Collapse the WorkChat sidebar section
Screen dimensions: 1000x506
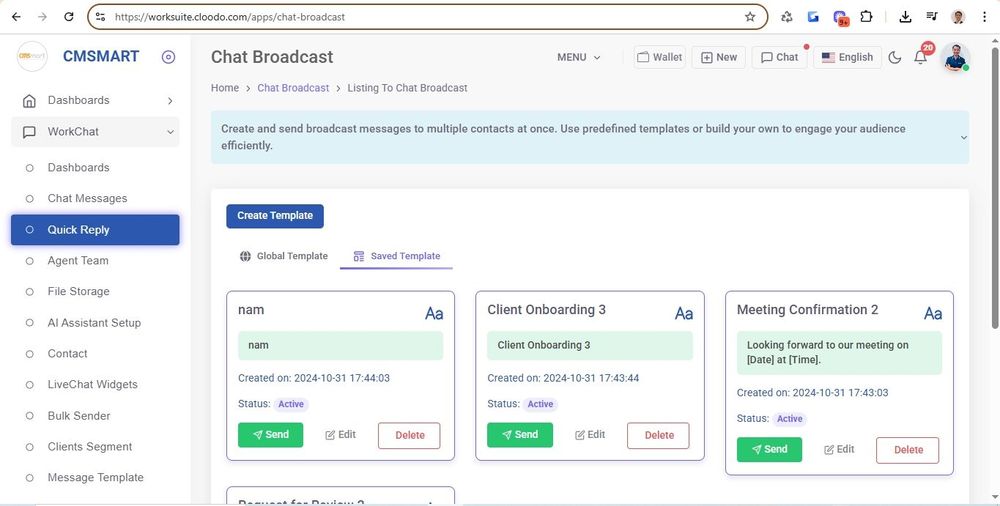(170, 132)
